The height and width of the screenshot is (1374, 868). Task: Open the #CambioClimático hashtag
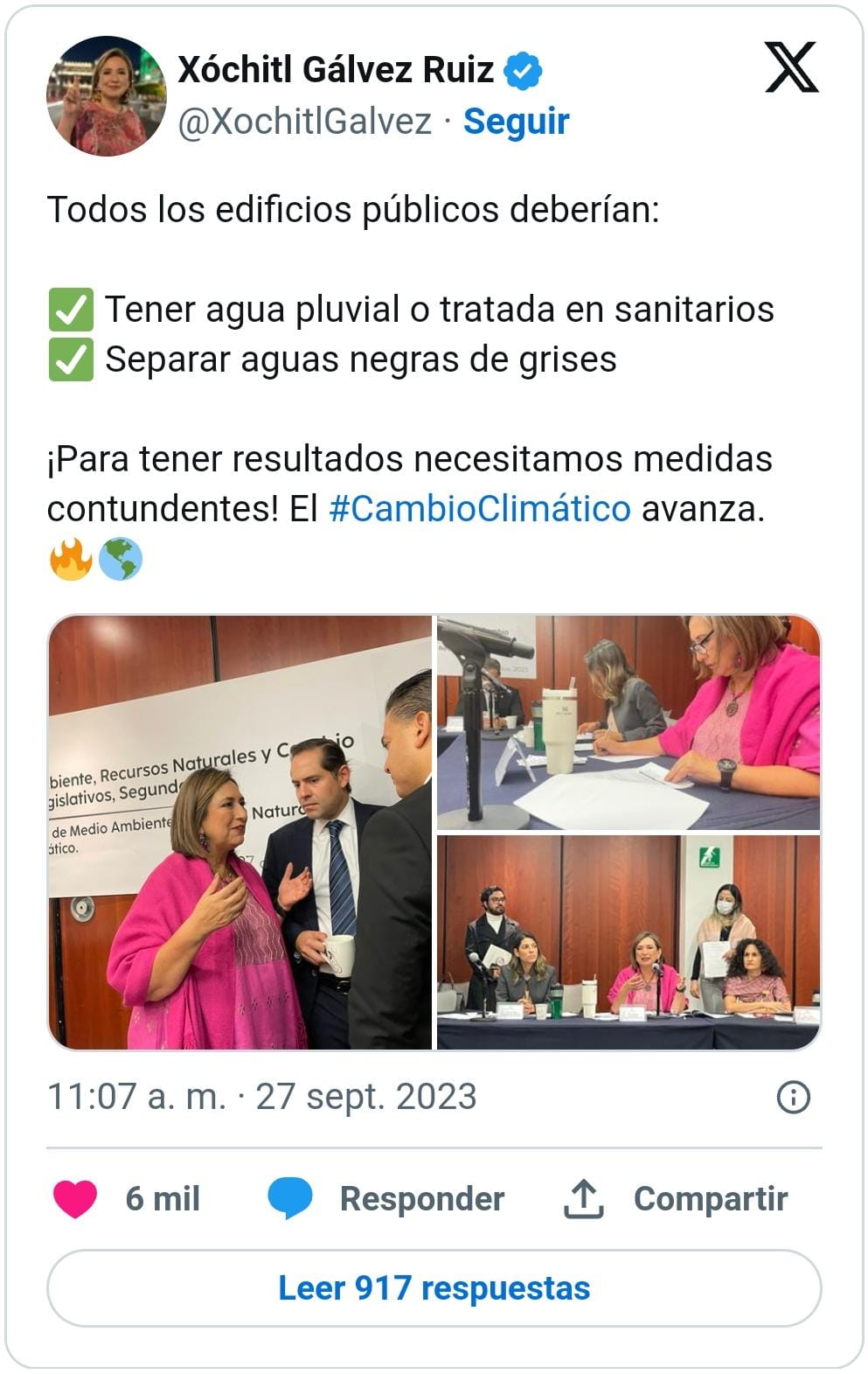480,508
